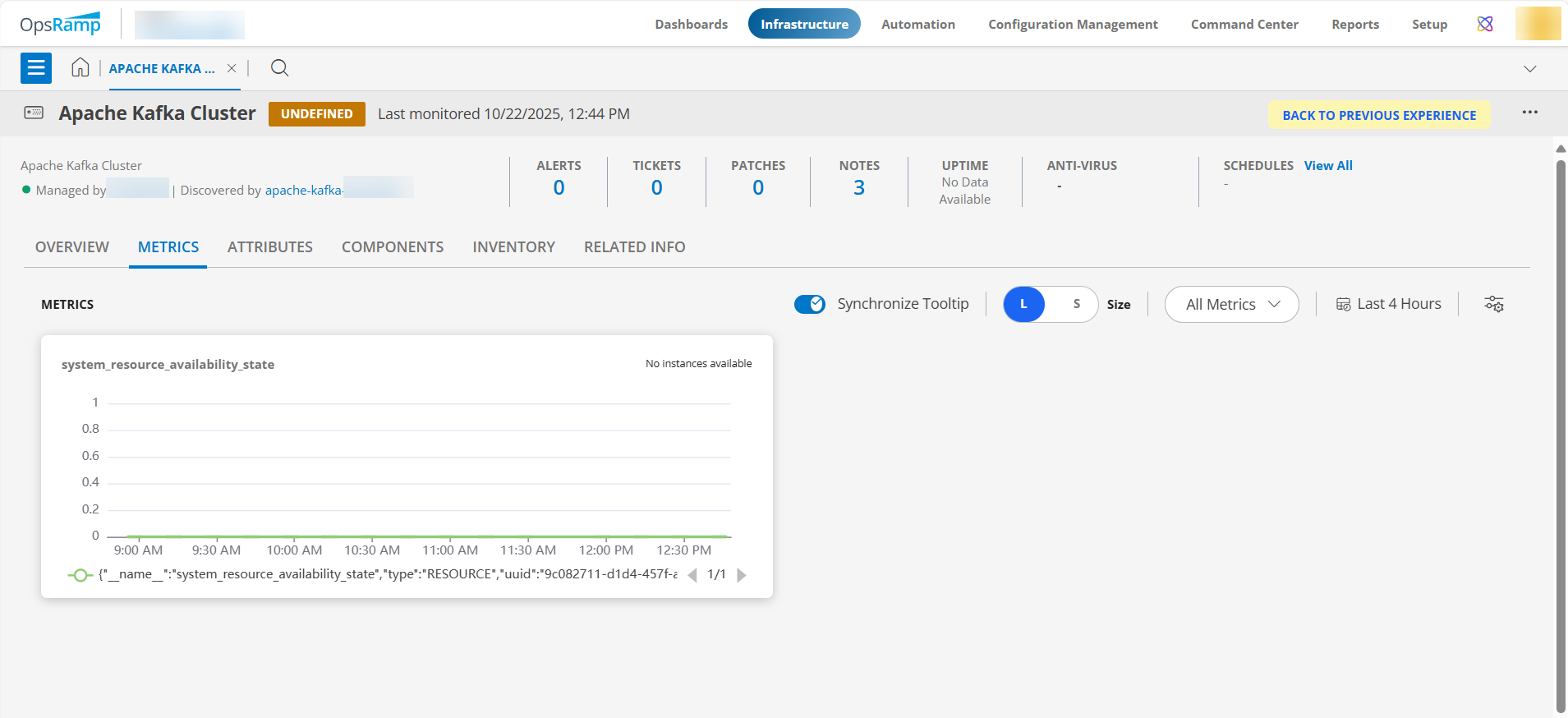Click the resource type icon beside title
The width and height of the screenshot is (1568, 718).
[34, 113]
